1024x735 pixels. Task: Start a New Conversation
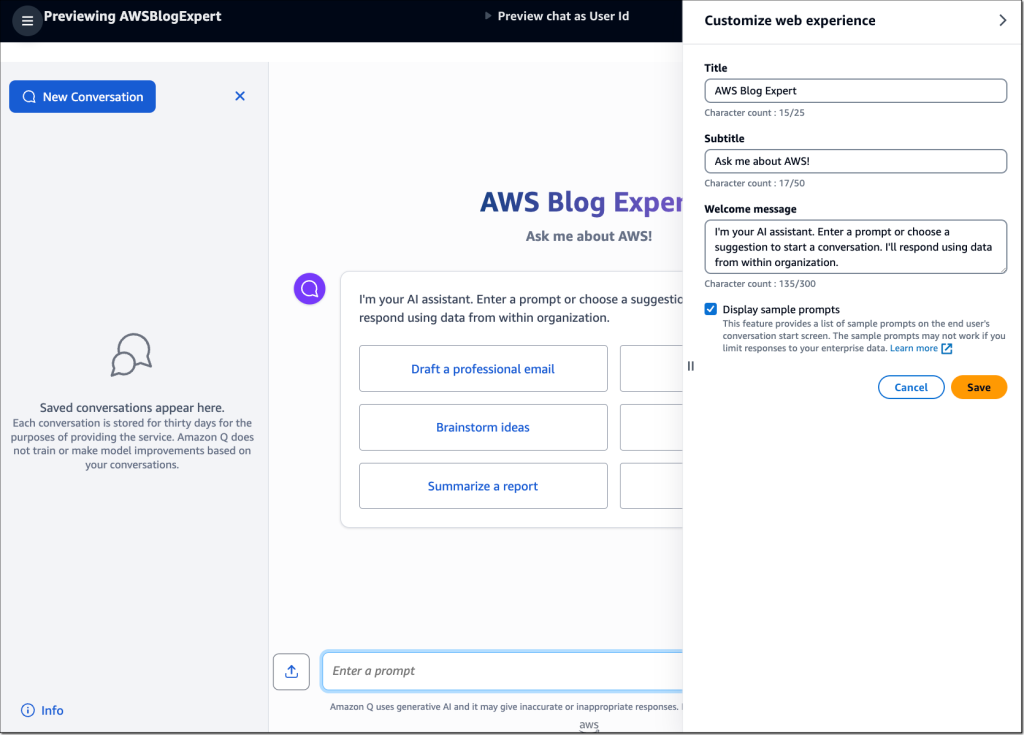click(x=82, y=96)
